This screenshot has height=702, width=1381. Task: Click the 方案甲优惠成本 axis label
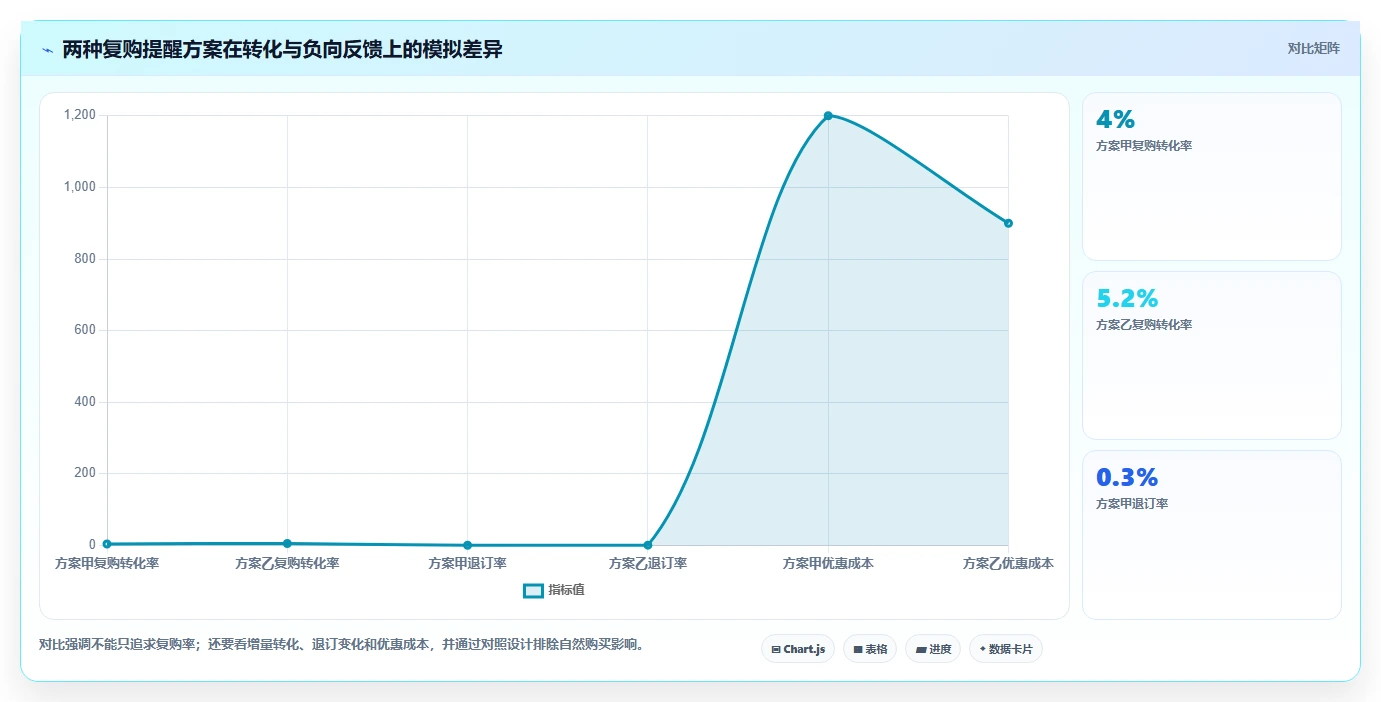828,564
